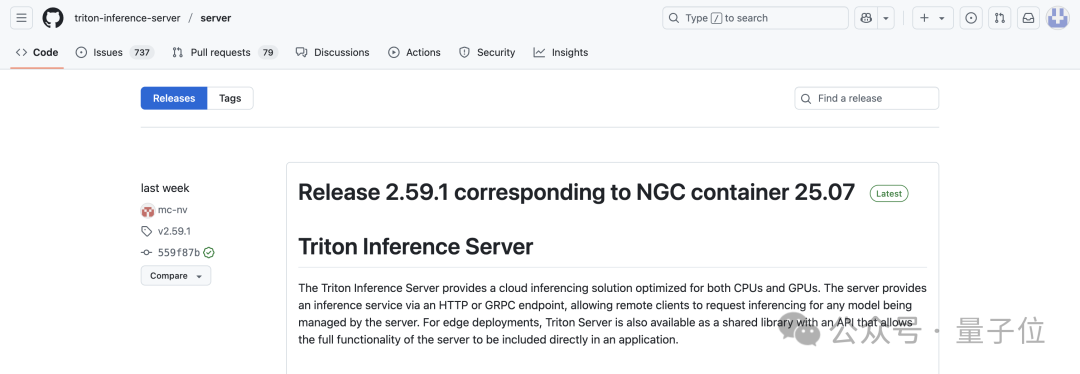Click the mc-nv avatar image
Image resolution: width=1080 pixels, height=374 pixels.
click(147, 211)
